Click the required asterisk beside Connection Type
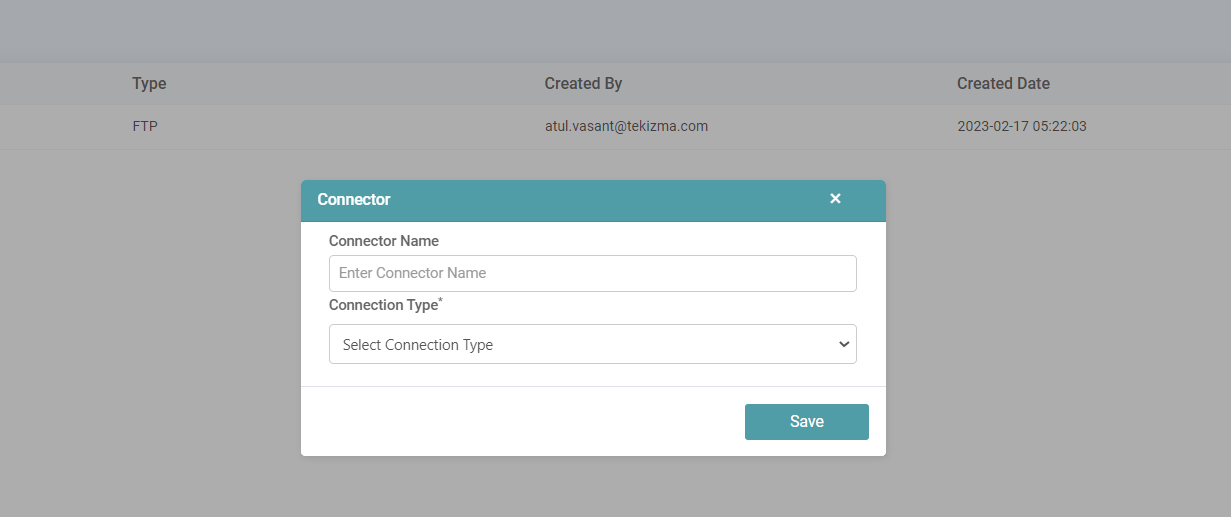The image size is (1231, 517). (441, 300)
